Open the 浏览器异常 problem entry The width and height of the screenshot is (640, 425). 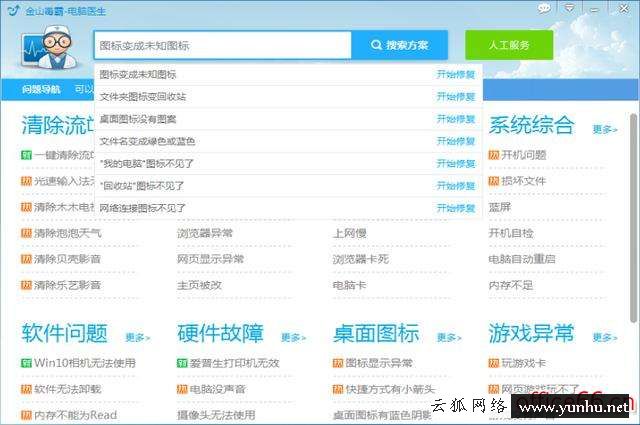(205, 233)
